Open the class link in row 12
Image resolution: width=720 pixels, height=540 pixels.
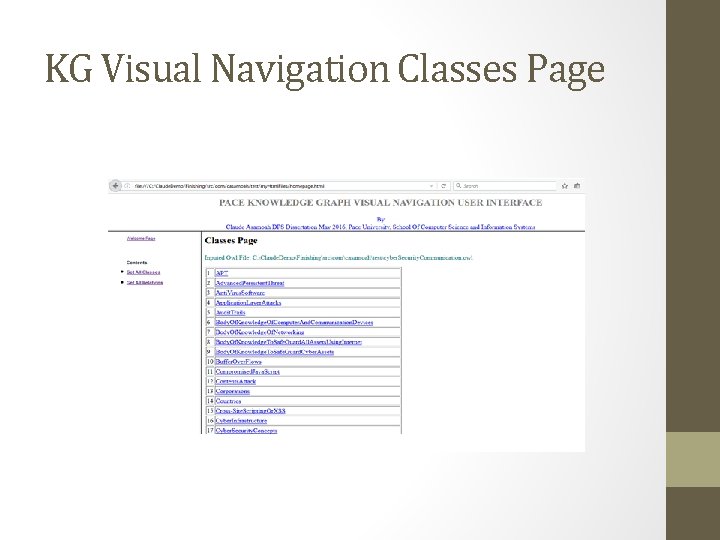point(236,382)
